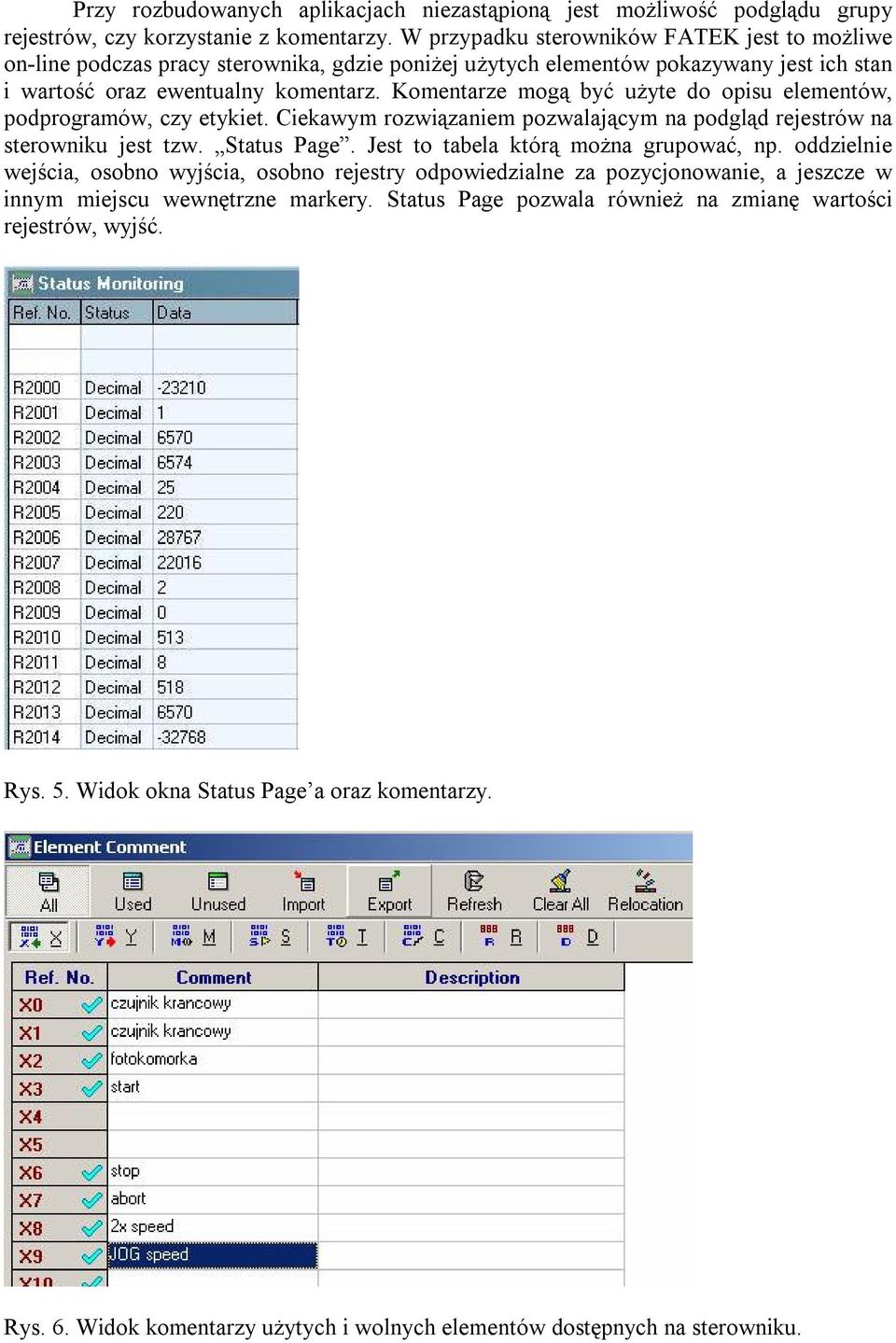Click the Status Monitoring title bar icon
896x1343 pixels.
(23, 283)
